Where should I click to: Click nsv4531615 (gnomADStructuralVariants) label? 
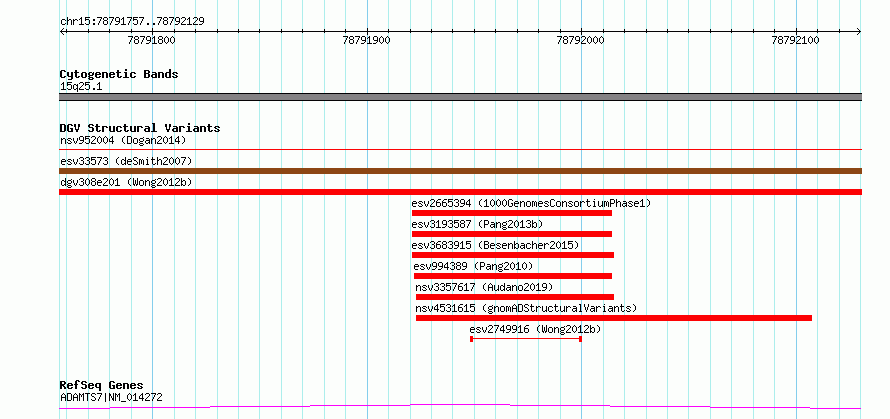coord(527,308)
